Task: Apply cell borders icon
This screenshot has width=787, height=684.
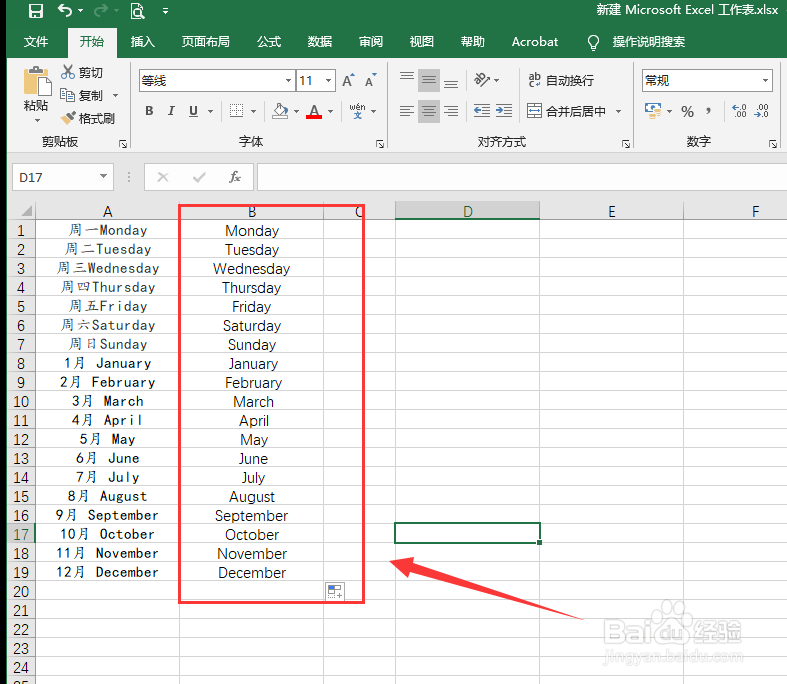Action: 236,111
